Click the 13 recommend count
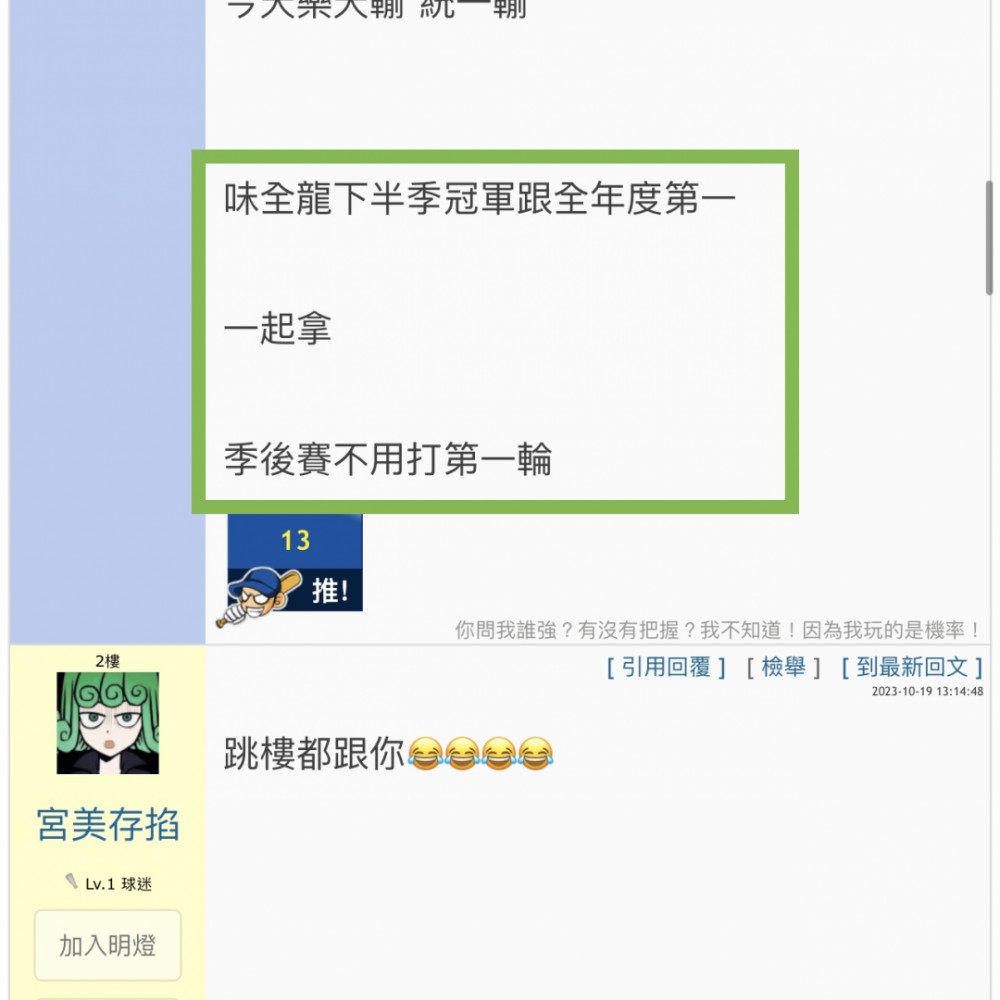Screen dimensions: 1000x1000 point(295,540)
